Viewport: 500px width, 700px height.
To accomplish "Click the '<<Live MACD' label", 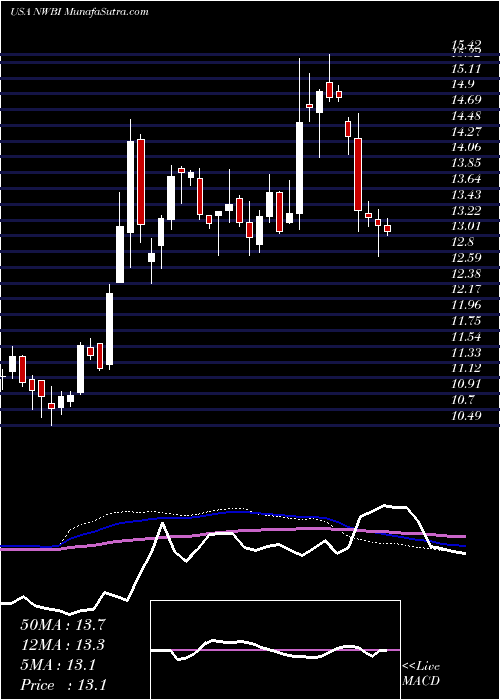I will pos(421,673).
